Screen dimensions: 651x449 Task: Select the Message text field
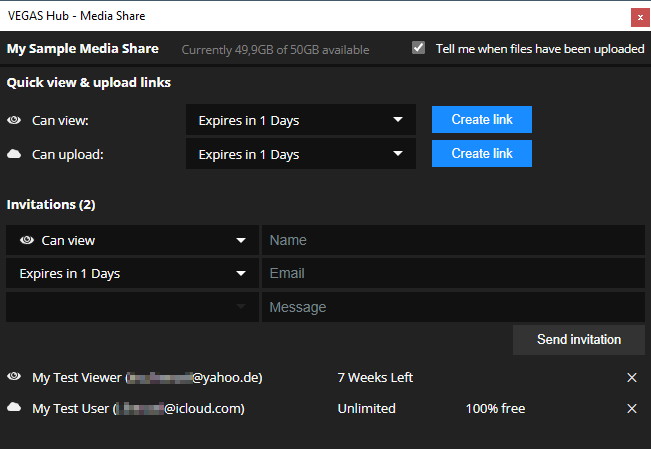(453, 307)
